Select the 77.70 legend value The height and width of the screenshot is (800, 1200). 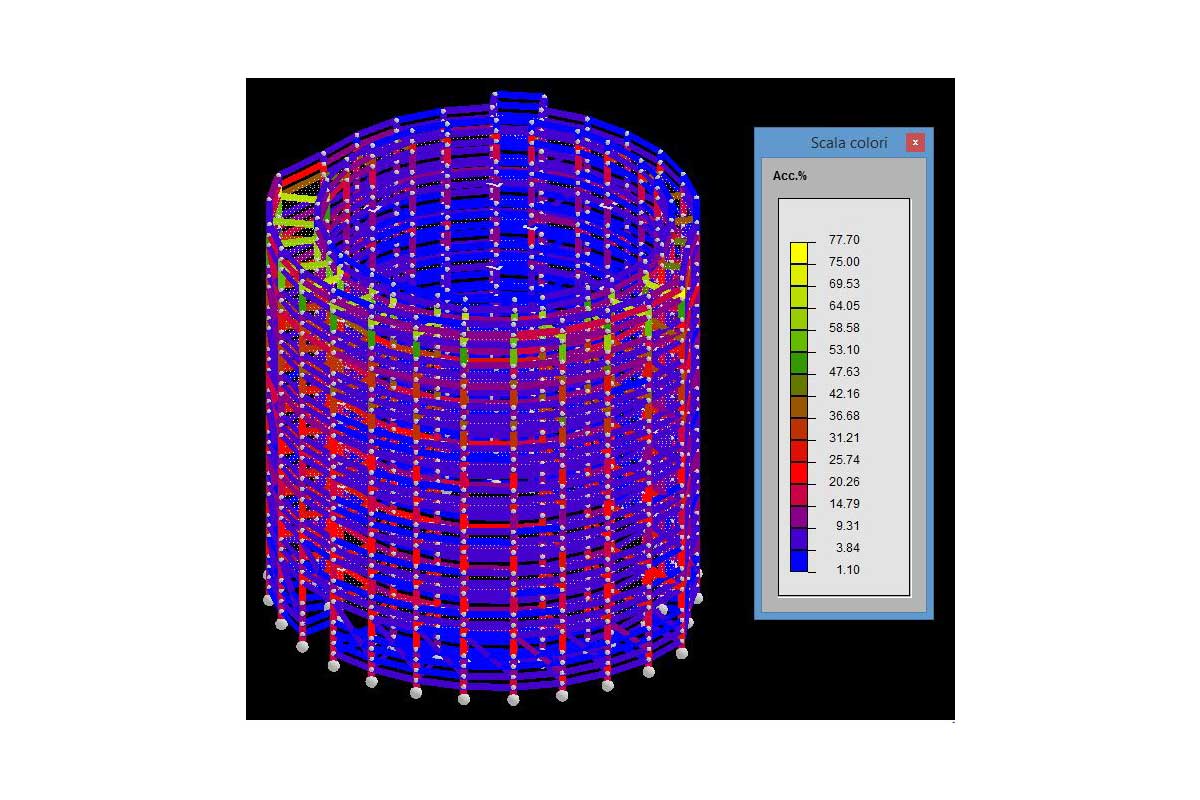844,240
